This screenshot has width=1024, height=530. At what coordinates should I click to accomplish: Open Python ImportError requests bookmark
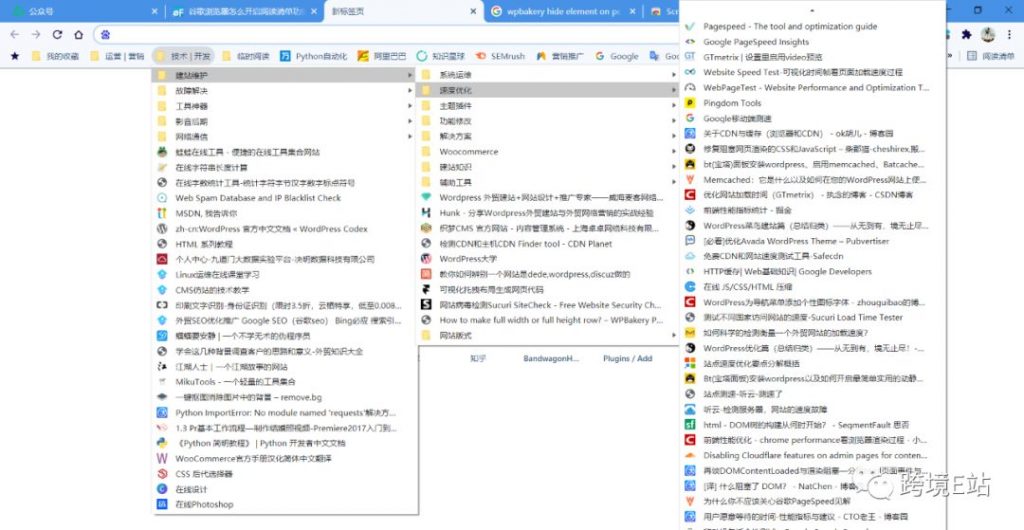pos(285,413)
